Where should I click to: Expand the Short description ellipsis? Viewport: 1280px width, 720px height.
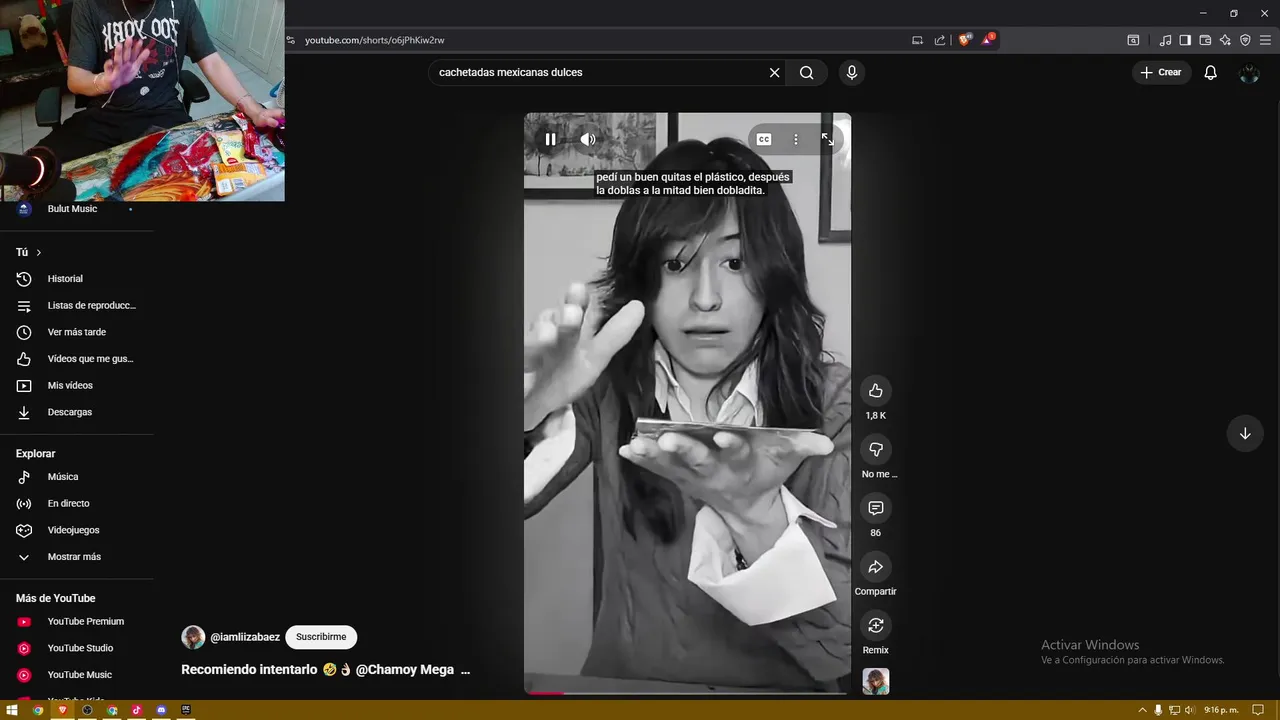(464, 670)
